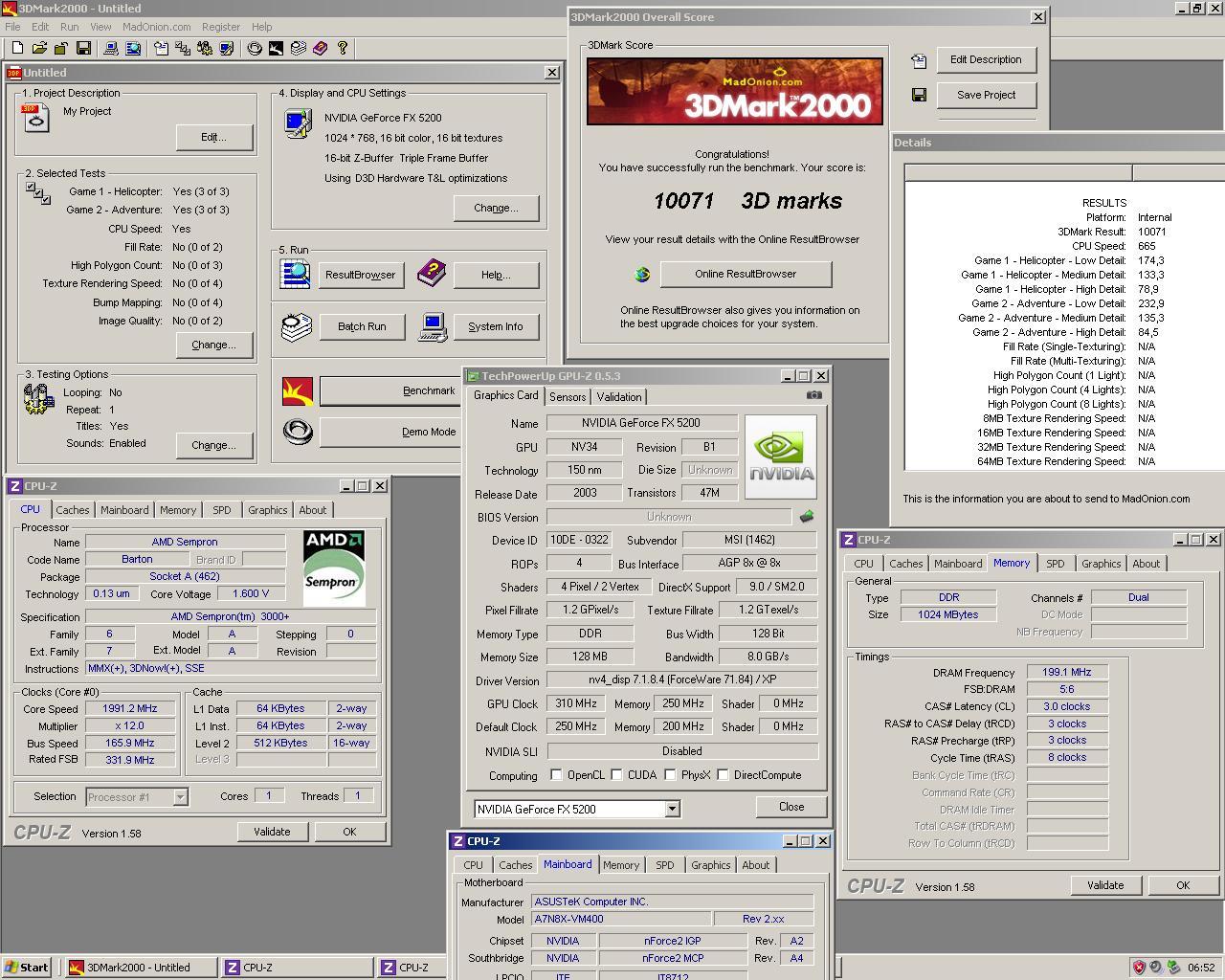The image size is (1225, 980).
Task: Click the Online ResultBrowser button
Action: point(746,274)
